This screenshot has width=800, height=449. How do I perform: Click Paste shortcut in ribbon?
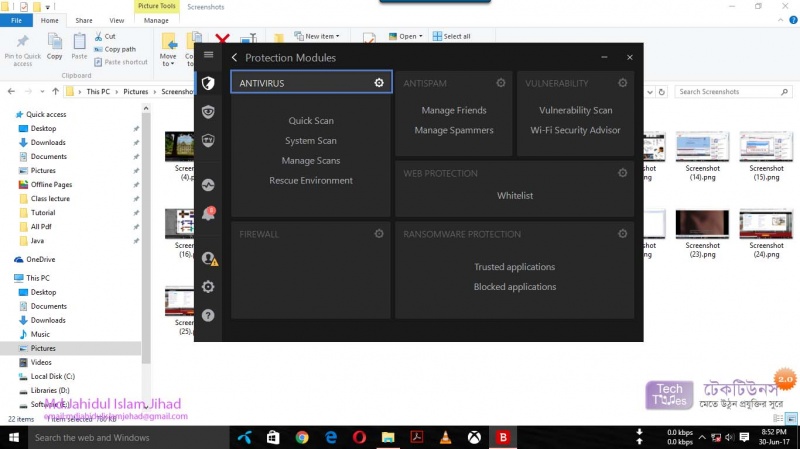click(x=121, y=62)
